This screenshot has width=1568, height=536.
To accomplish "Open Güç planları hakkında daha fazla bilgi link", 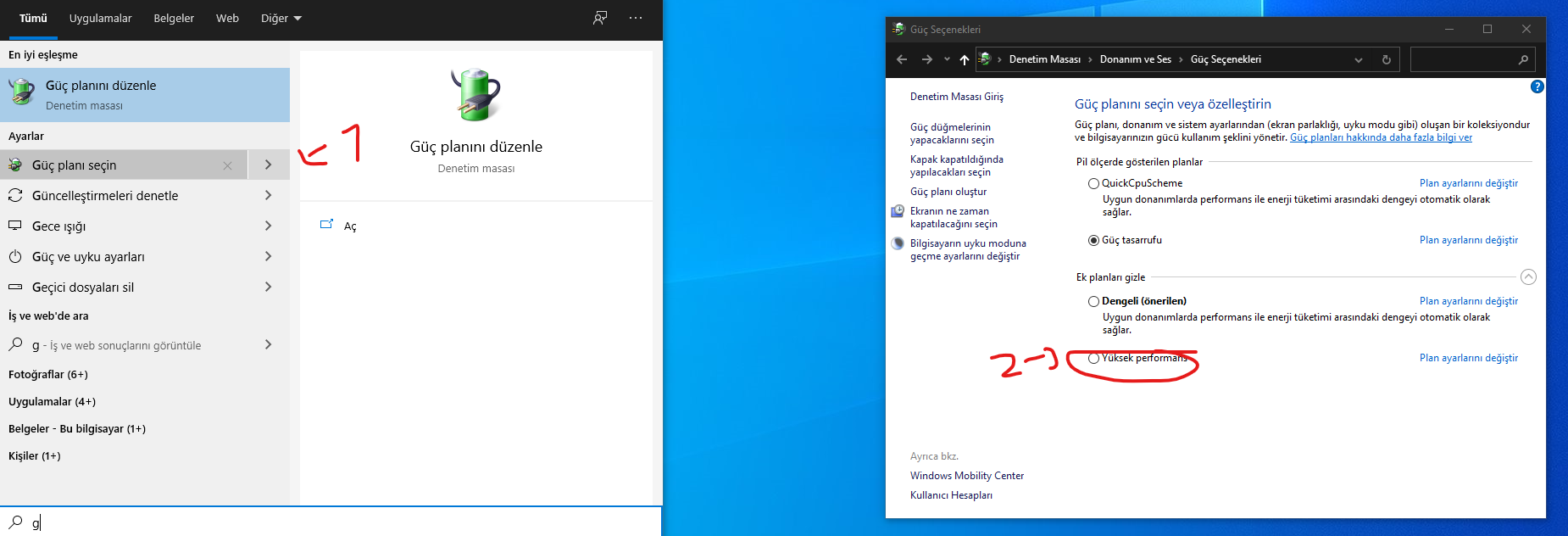I will [1381, 137].
